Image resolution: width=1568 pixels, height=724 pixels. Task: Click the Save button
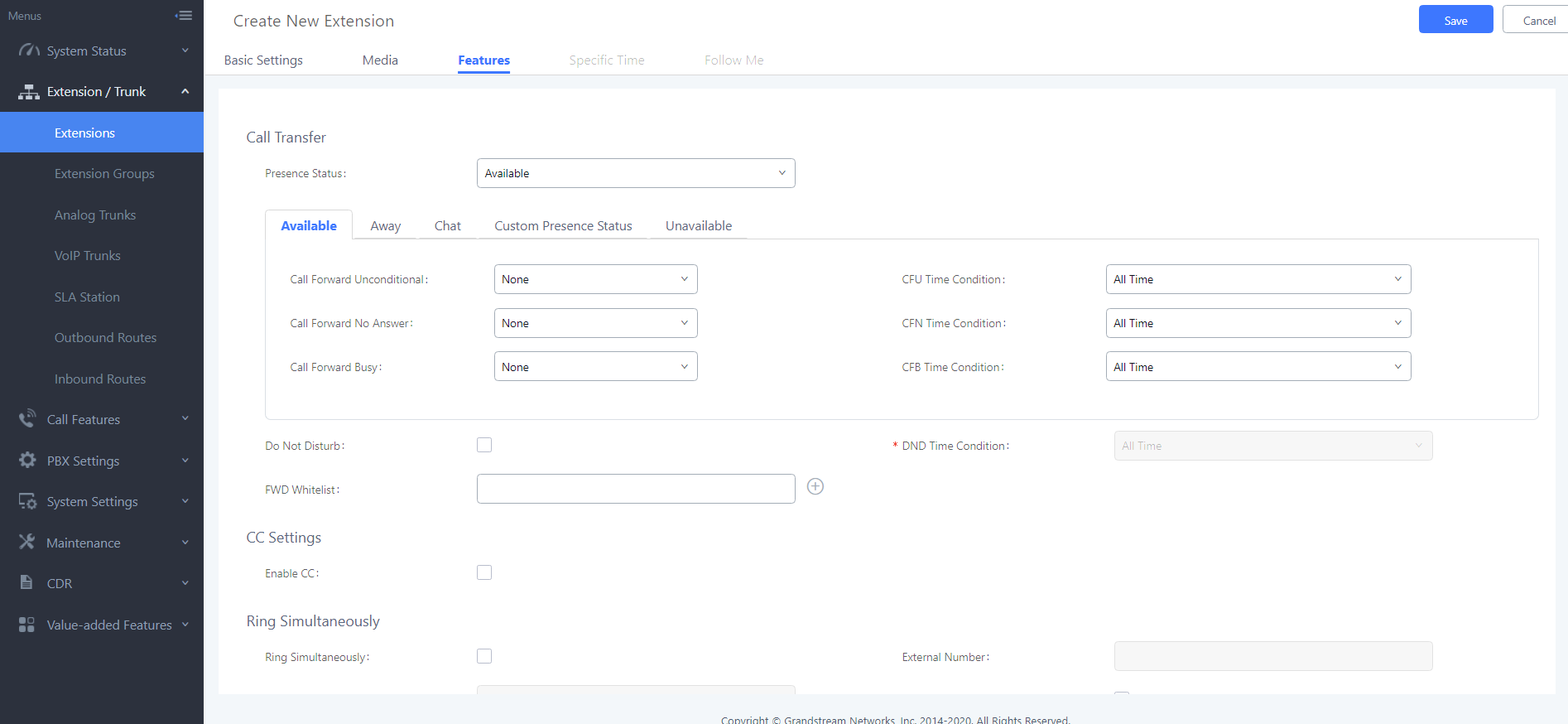point(1455,20)
